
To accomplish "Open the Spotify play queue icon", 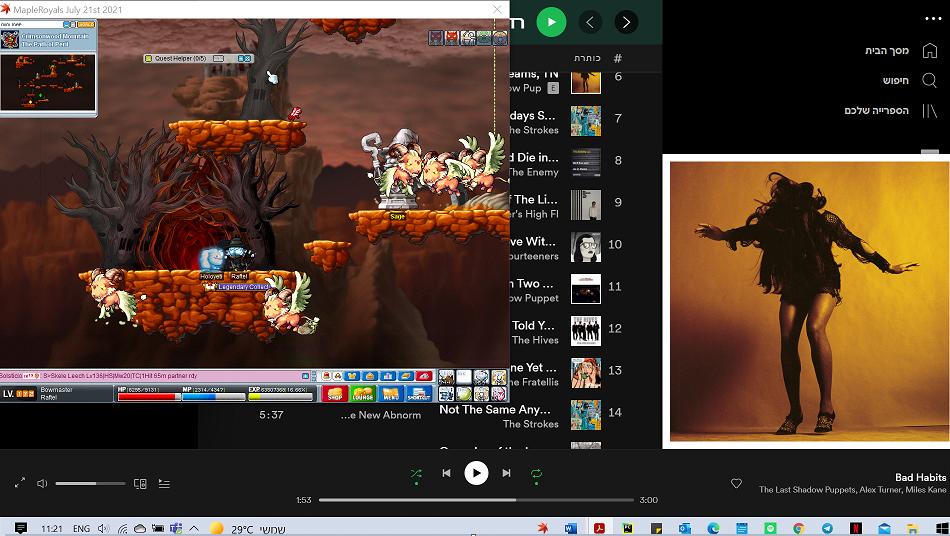I will pyautogui.click(x=164, y=483).
